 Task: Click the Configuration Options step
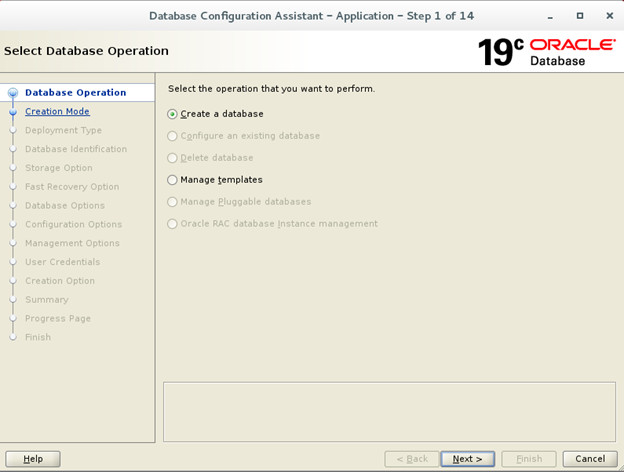[74, 224]
